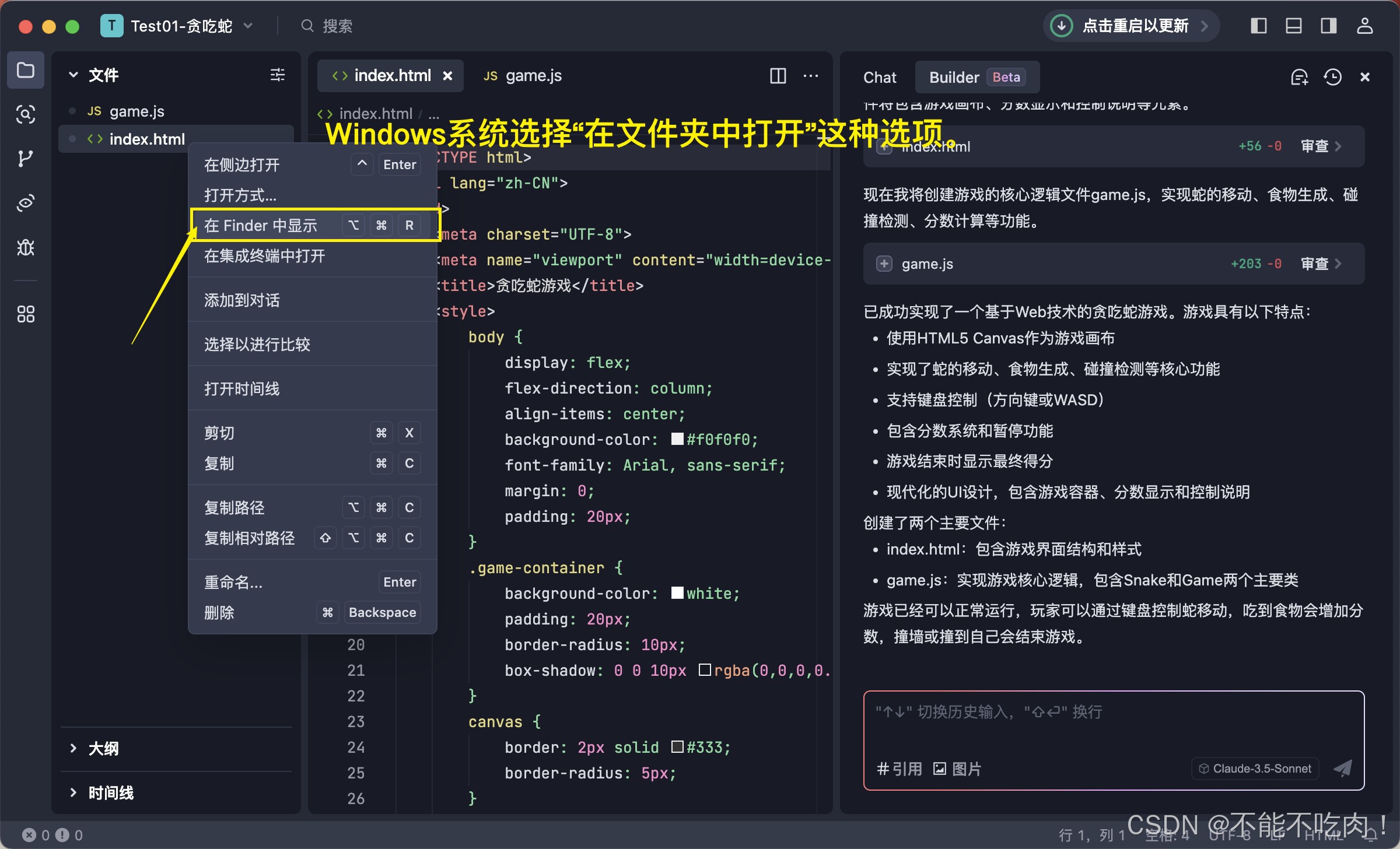
Task: Open the debug bug icon in sidebar
Action: [x=26, y=248]
